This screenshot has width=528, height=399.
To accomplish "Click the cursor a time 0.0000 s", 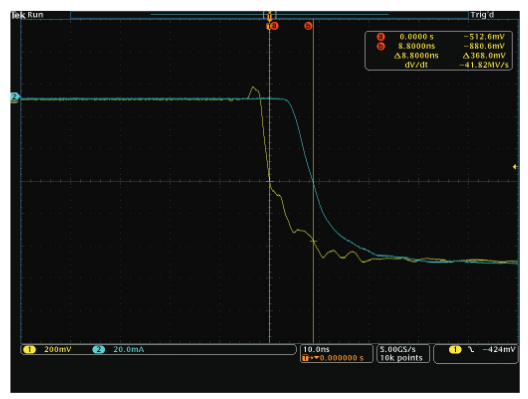I will [416, 37].
